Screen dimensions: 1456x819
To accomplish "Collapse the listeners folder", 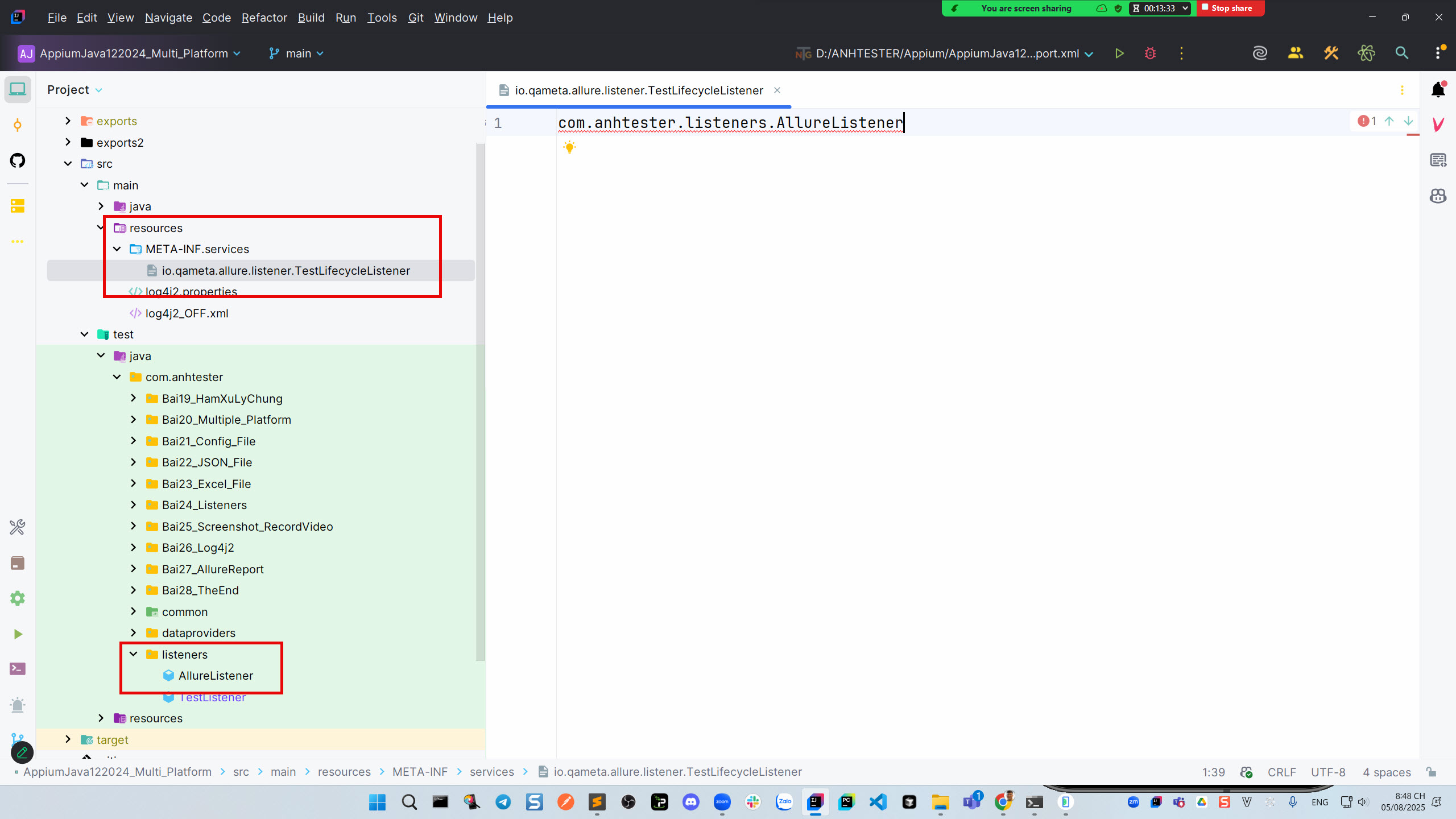I will point(134,654).
